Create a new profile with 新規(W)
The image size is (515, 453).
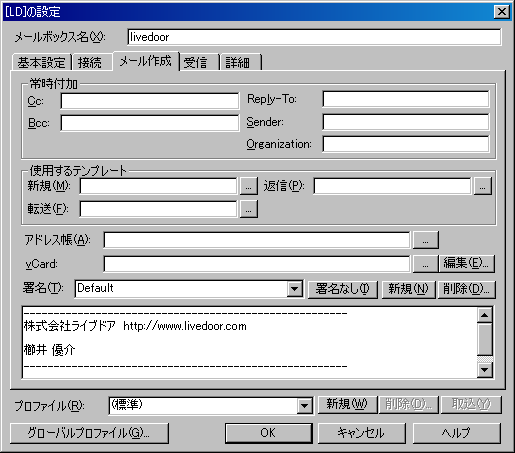(x=347, y=405)
